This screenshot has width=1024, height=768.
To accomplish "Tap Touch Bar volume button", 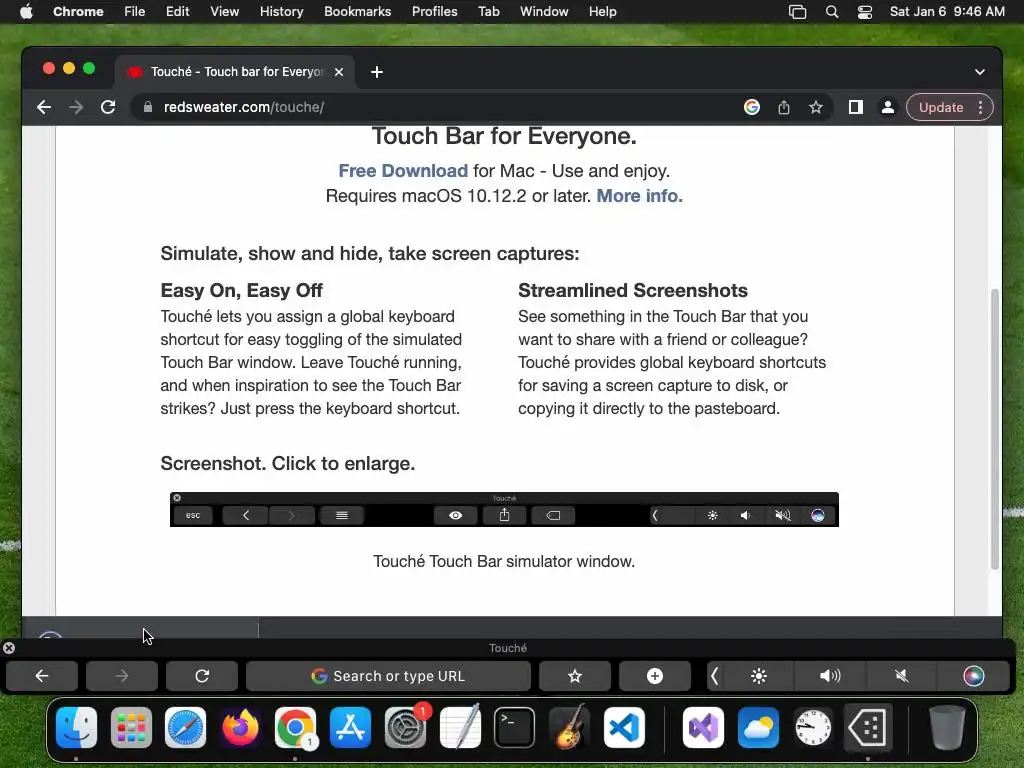I will (x=830, y=676).
